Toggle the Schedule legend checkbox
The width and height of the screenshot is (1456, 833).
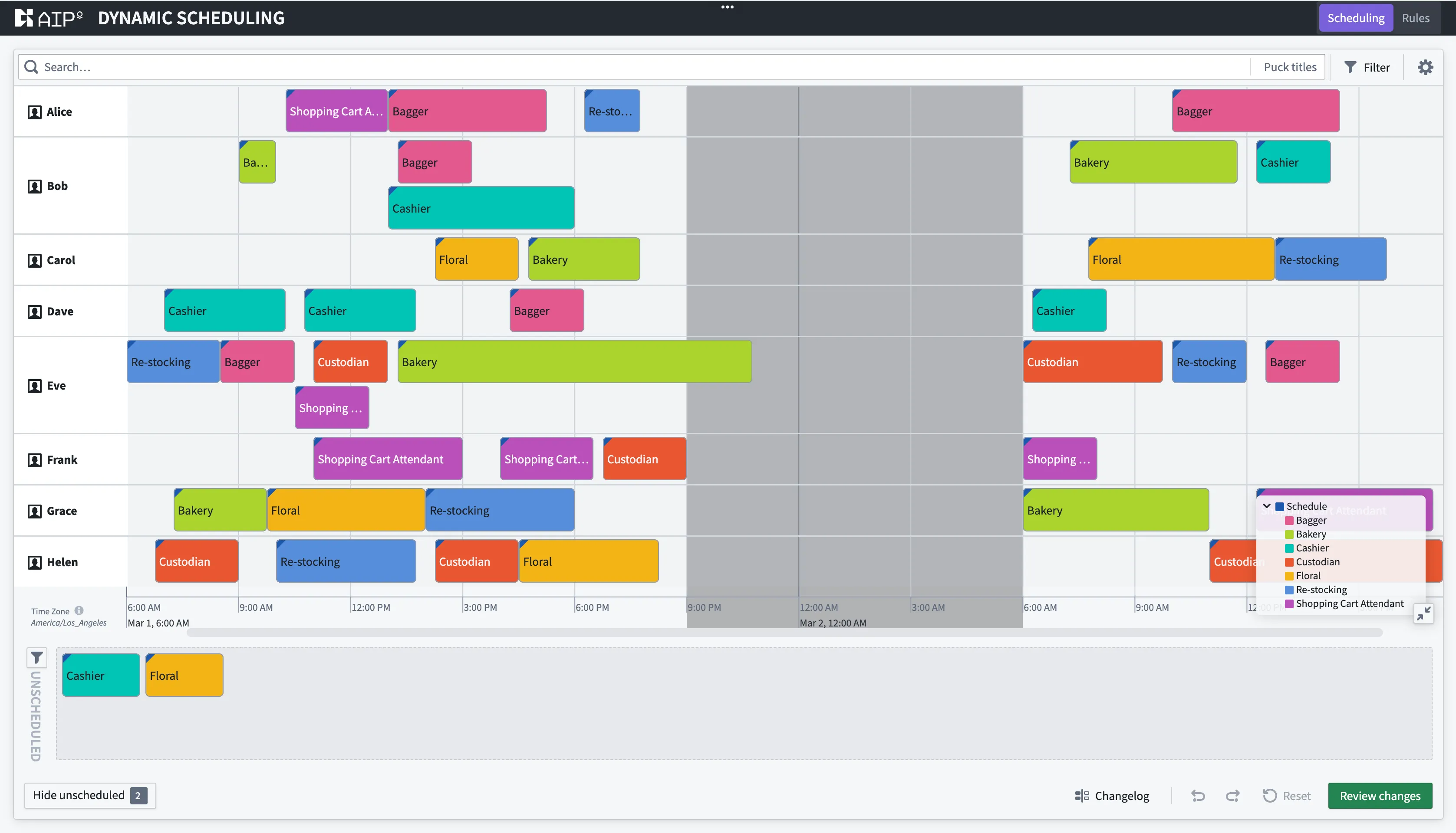(1279, 506)
